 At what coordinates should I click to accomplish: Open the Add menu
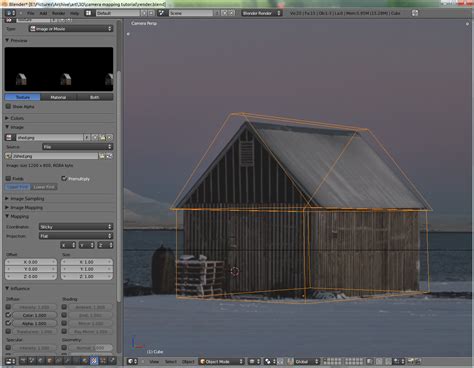(43, 13)
